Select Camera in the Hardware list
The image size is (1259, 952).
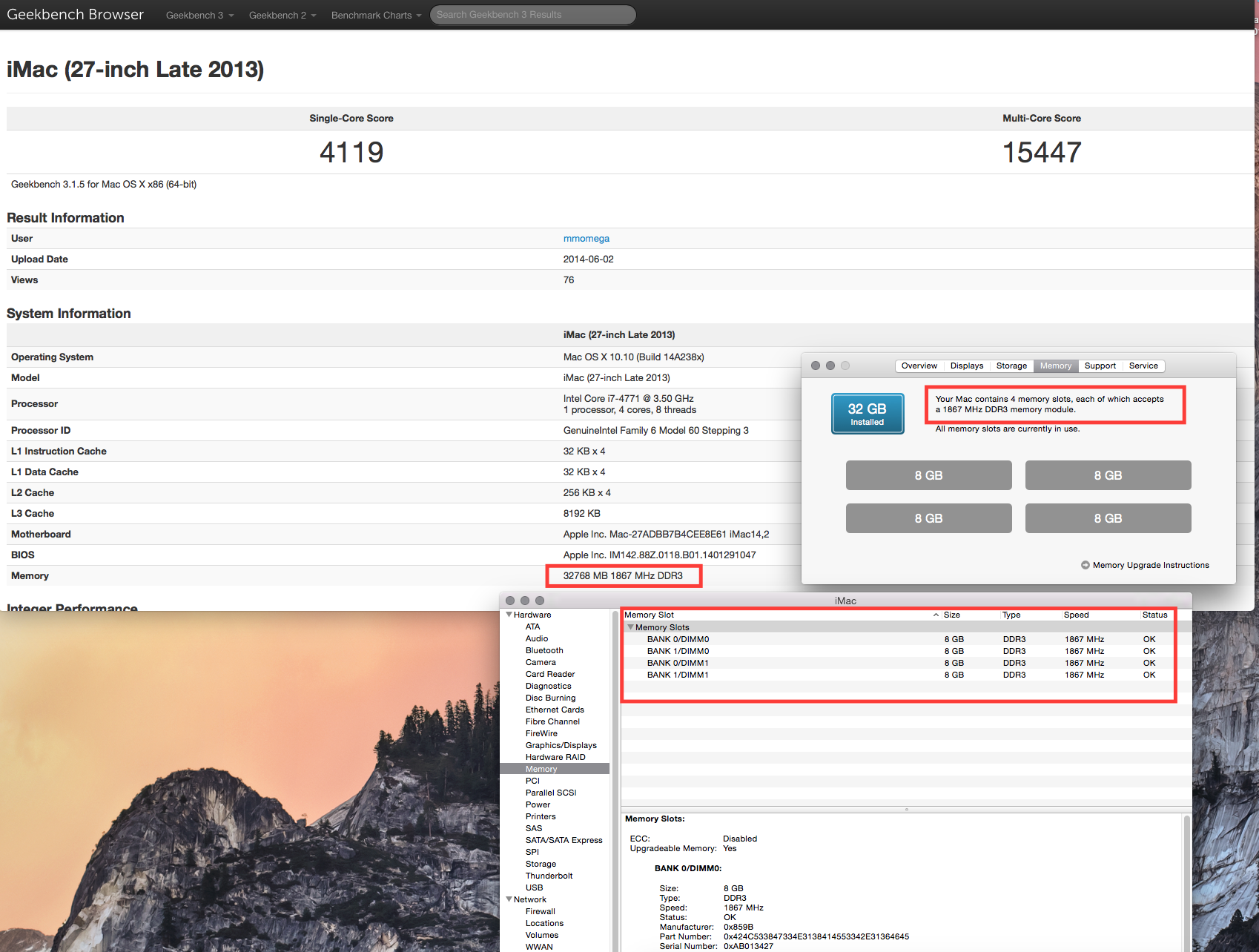tap(541, 662)
